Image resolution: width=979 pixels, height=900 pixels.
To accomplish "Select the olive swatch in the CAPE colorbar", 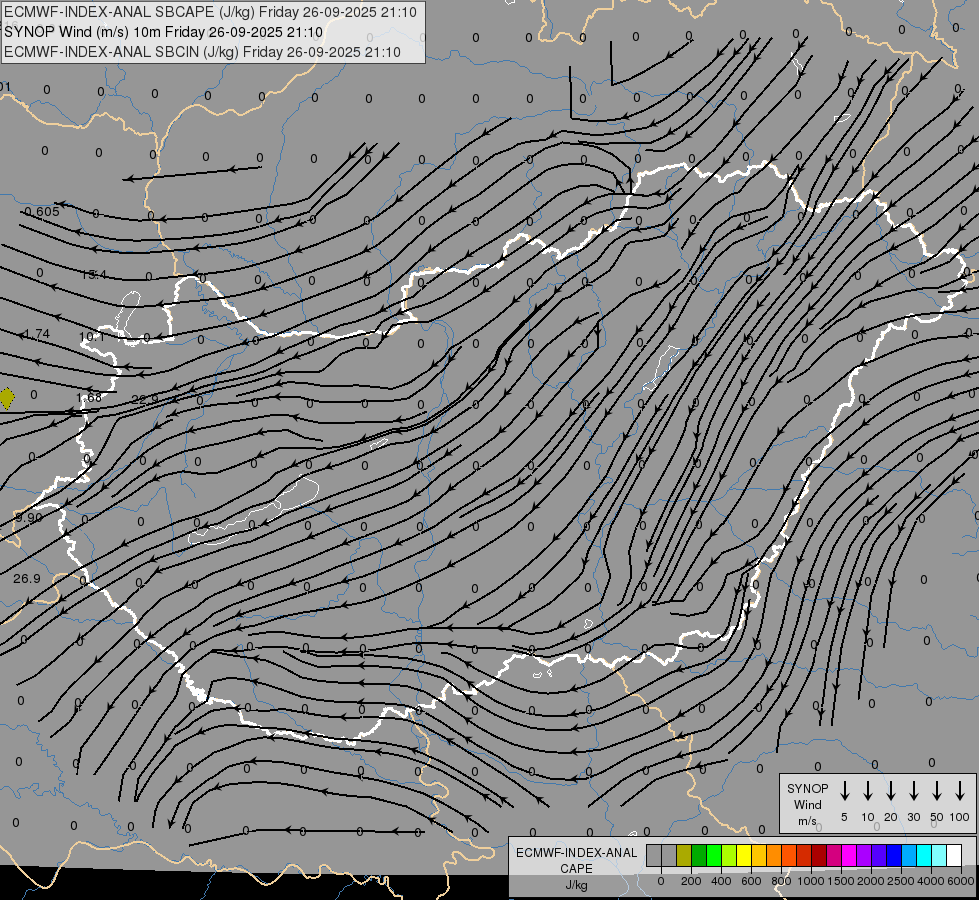I will tap(684, 856).
